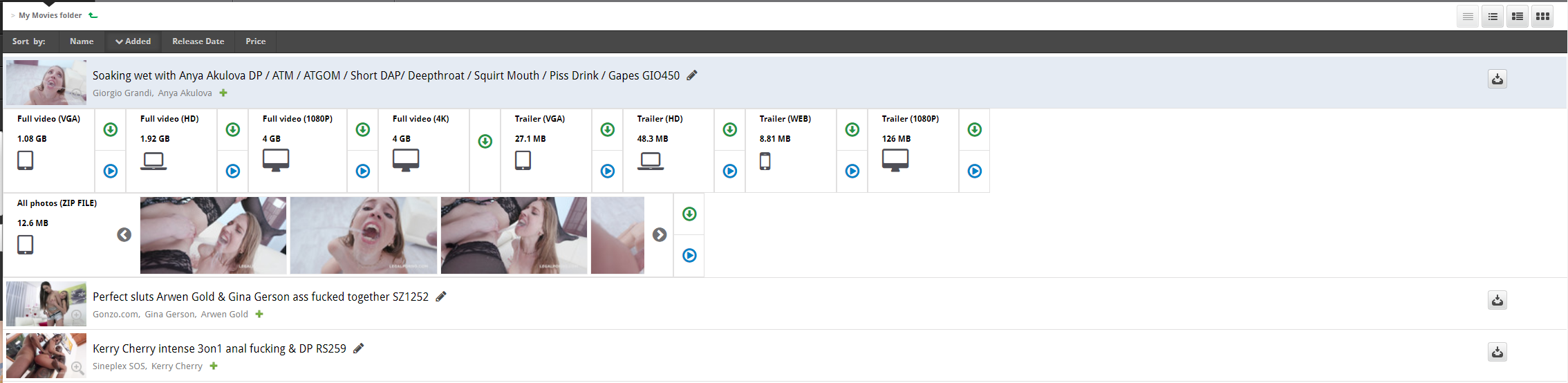The width and height of the screenshot is (1568, 383).
Task: Download the All photos ZIP file
Action: (x=689, y=214)
